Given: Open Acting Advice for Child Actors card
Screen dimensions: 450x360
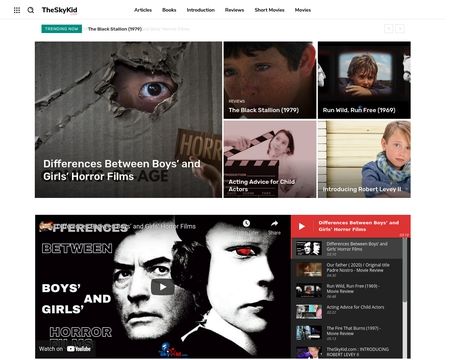Looking at the screenshot, I should pos(270,159).
